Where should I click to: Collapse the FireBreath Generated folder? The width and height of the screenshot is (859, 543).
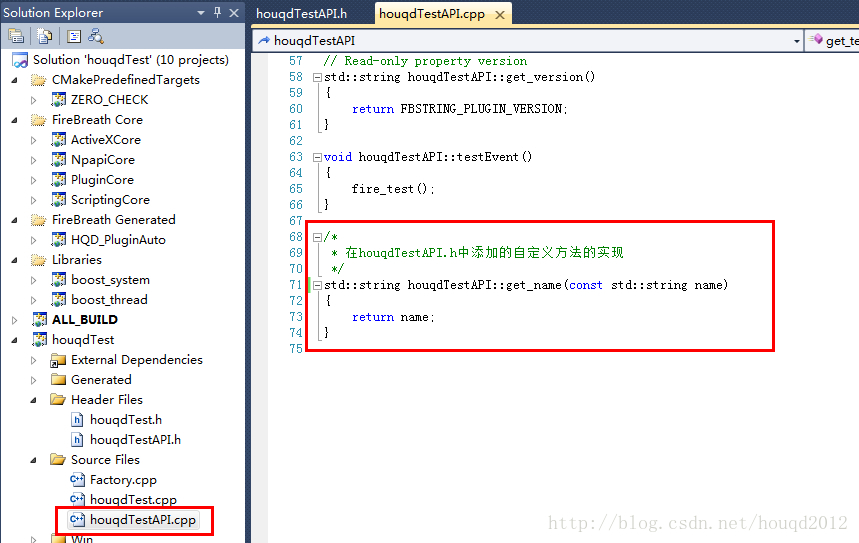point(14,220)
